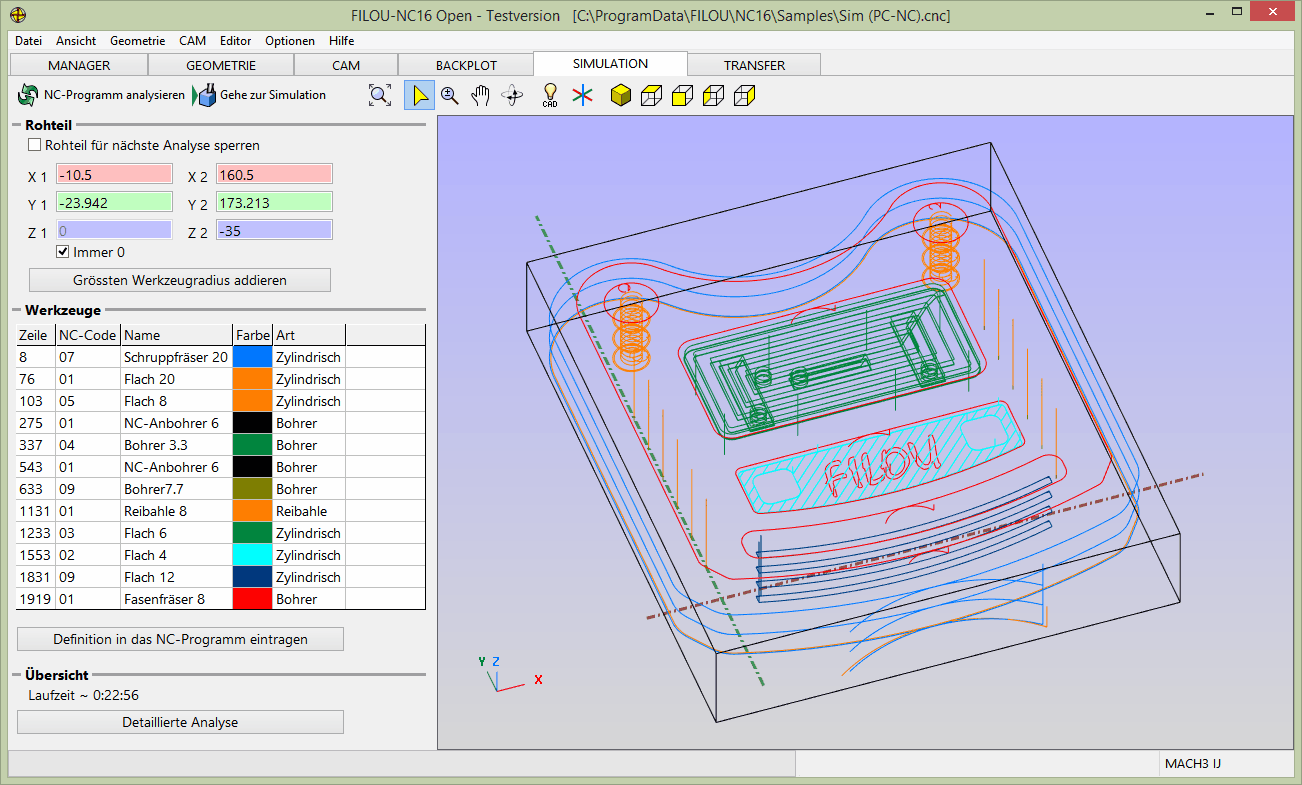Click the Y 2 field showing 173.213

(274, 202)
